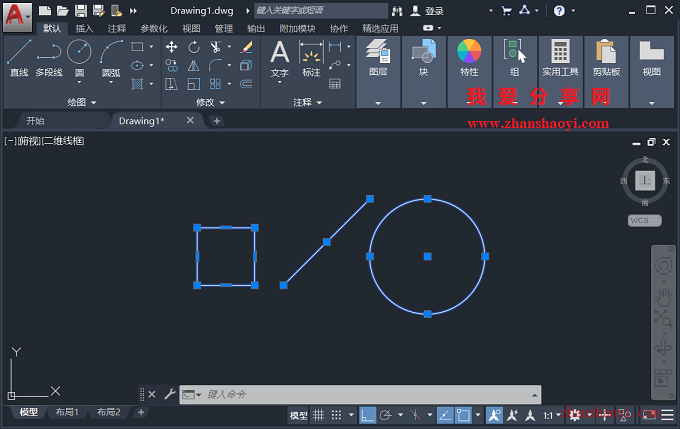This screenshot has height=429, width=680.
Task: Toggle 2D object snap in status bar
Action: coord(463,415)
